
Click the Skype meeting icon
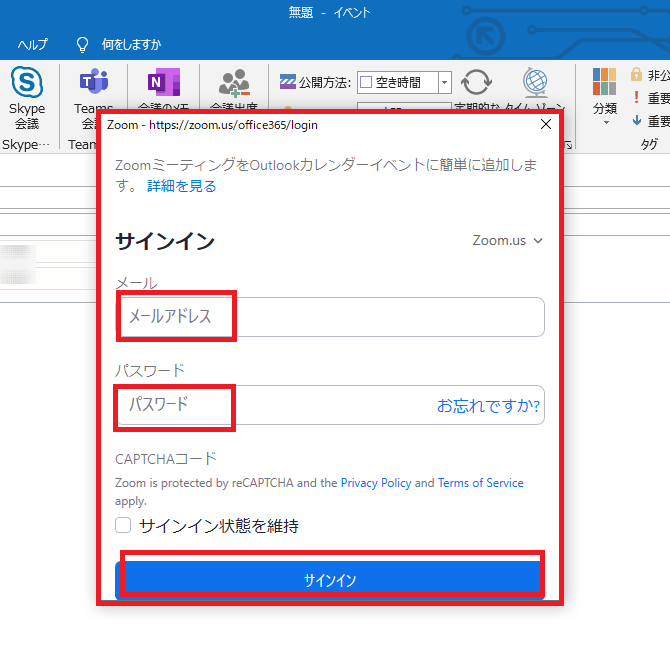(x=26, y=82)
